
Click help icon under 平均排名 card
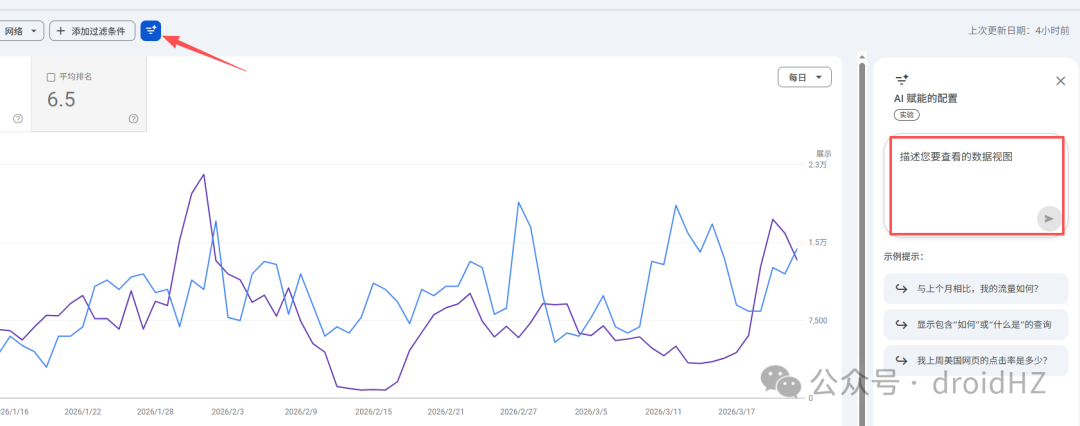point(134,119)
